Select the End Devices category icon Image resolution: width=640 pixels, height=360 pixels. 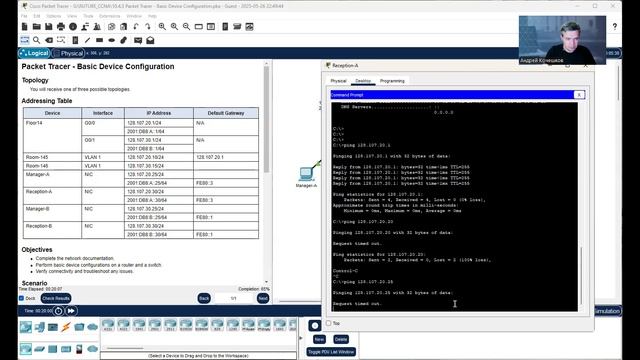[39, 327]
